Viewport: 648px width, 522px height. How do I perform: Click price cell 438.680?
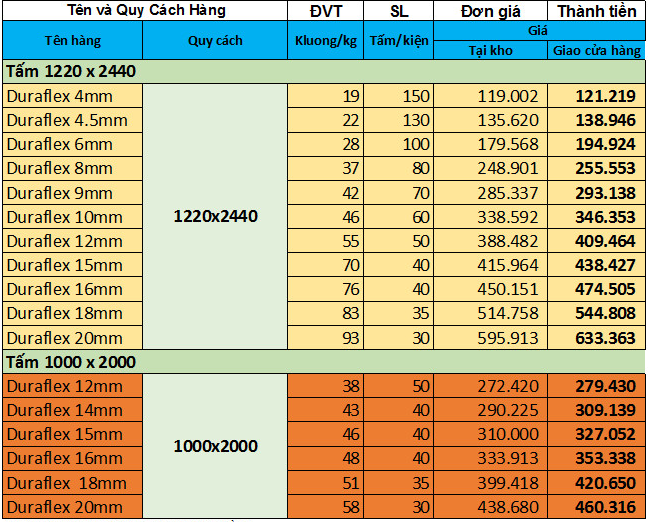[491, 507]
